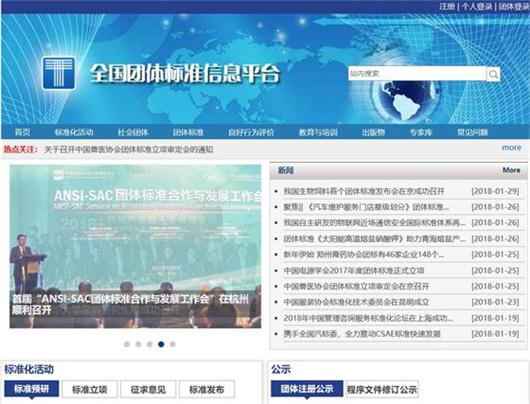Open 专家库 navigation menu item
Image resolution: width=530 pixels, height=404 pixels.
[421, 132]
